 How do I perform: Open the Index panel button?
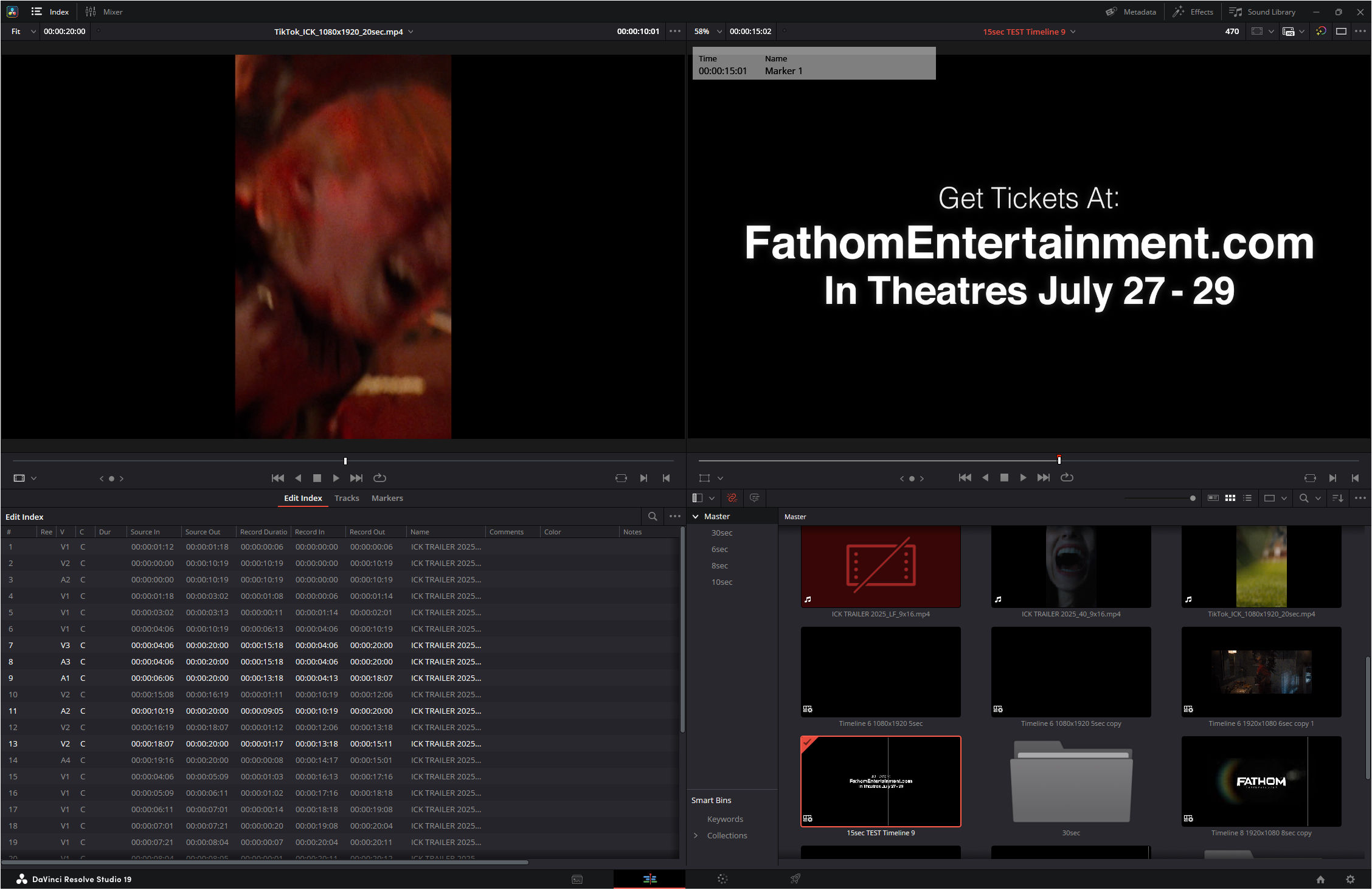click(50, 12)
